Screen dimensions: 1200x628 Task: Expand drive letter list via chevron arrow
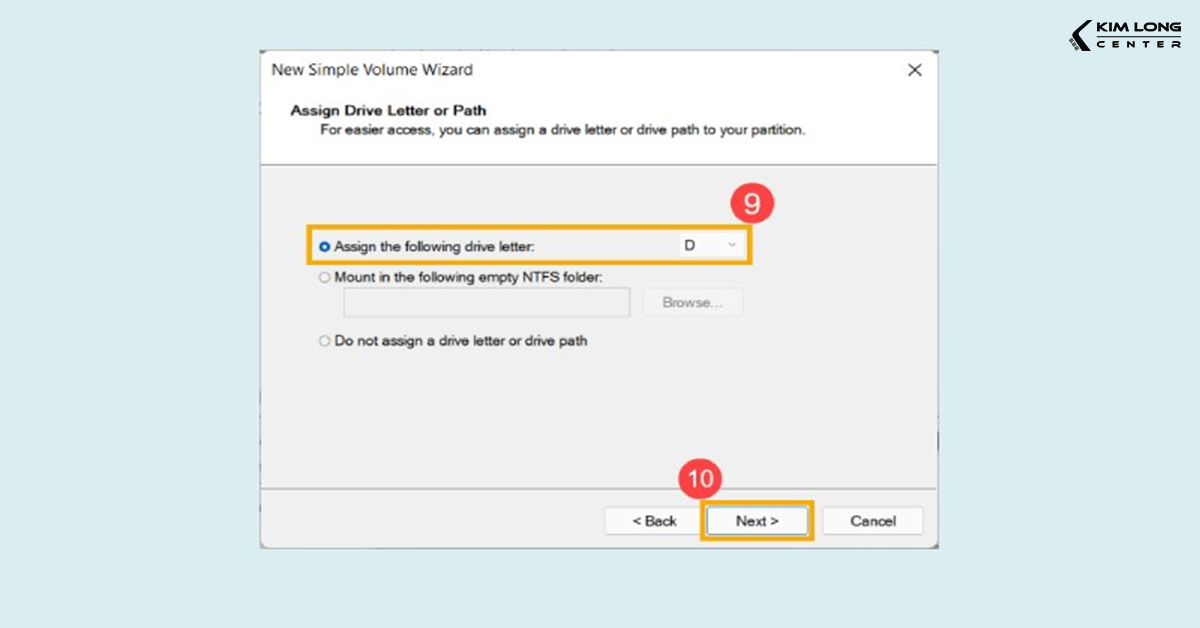[732, 246]
